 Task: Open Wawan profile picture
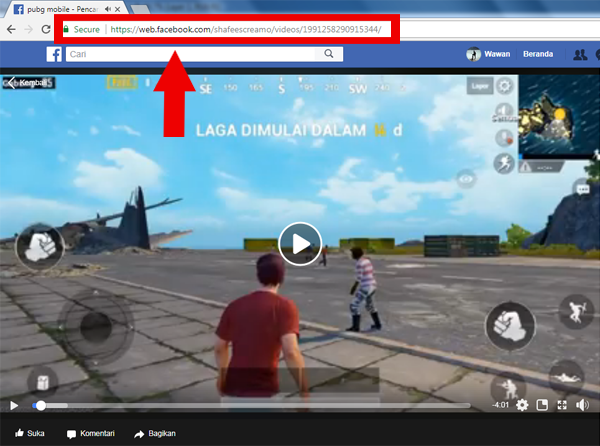tap(473, 54)
